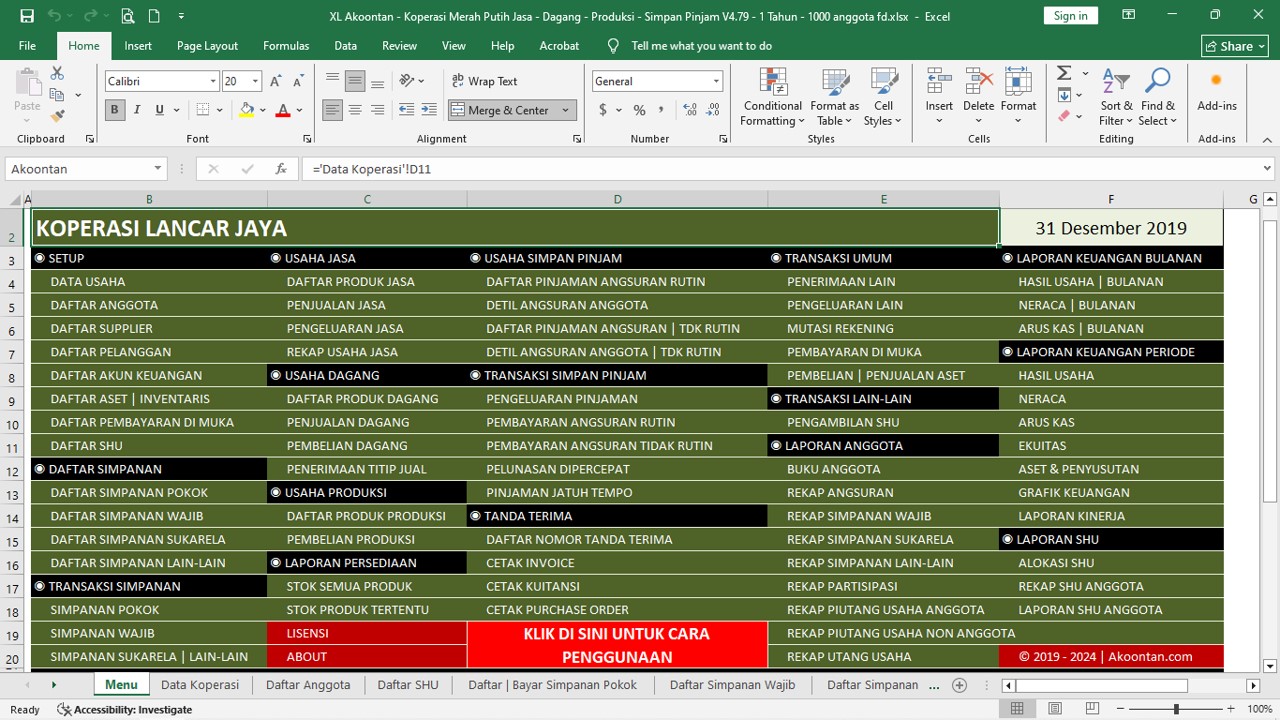Image resolution: width=1280 pixels, height=720 pixels.
Task: Click the Save icon in Quick Access
Action: pyautogui.click(x=27, y=16)
